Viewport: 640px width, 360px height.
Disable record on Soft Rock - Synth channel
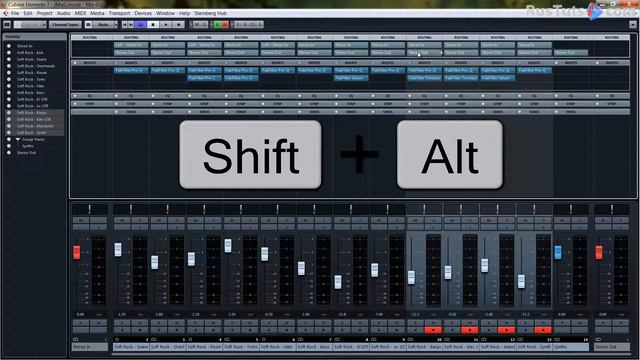[x=543, y=330]
